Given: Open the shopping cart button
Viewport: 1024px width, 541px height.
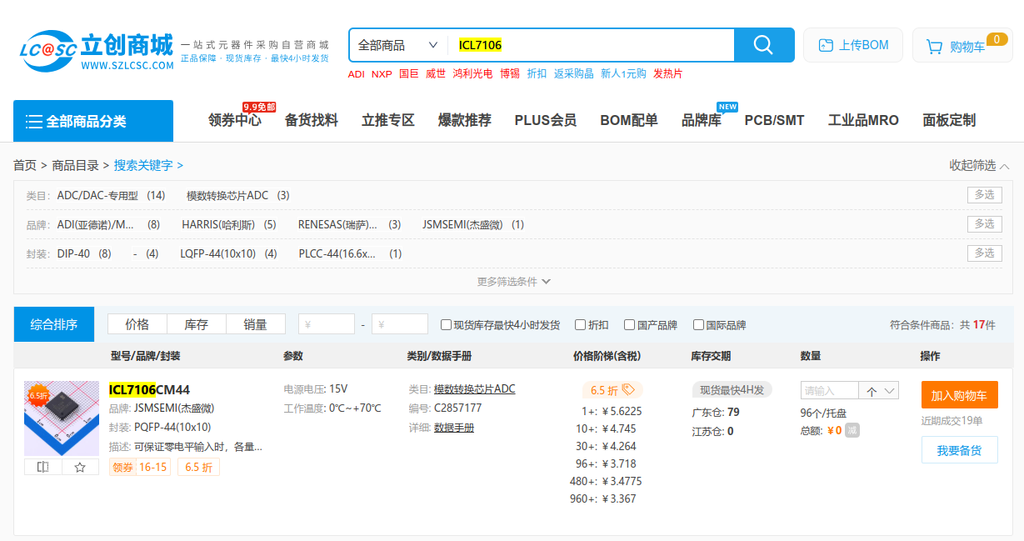Looking at the screenshot, I should tap(962, 46).
